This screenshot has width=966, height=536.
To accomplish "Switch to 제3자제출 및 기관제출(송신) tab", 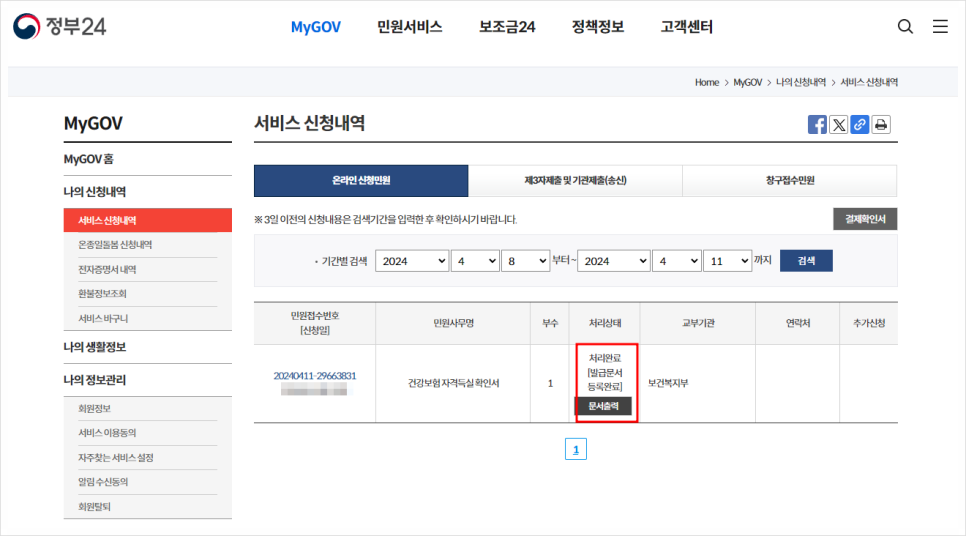I will (x=575, y=181).
